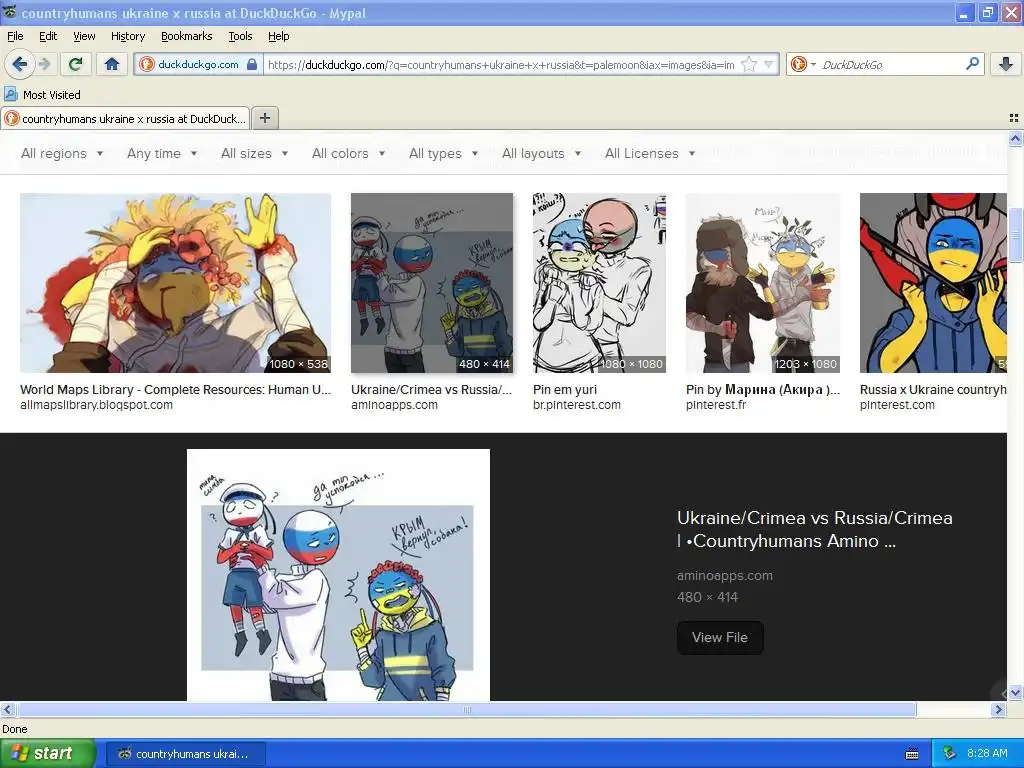
Task: Expand the All regions filter
Action: [x=62, y=153]
